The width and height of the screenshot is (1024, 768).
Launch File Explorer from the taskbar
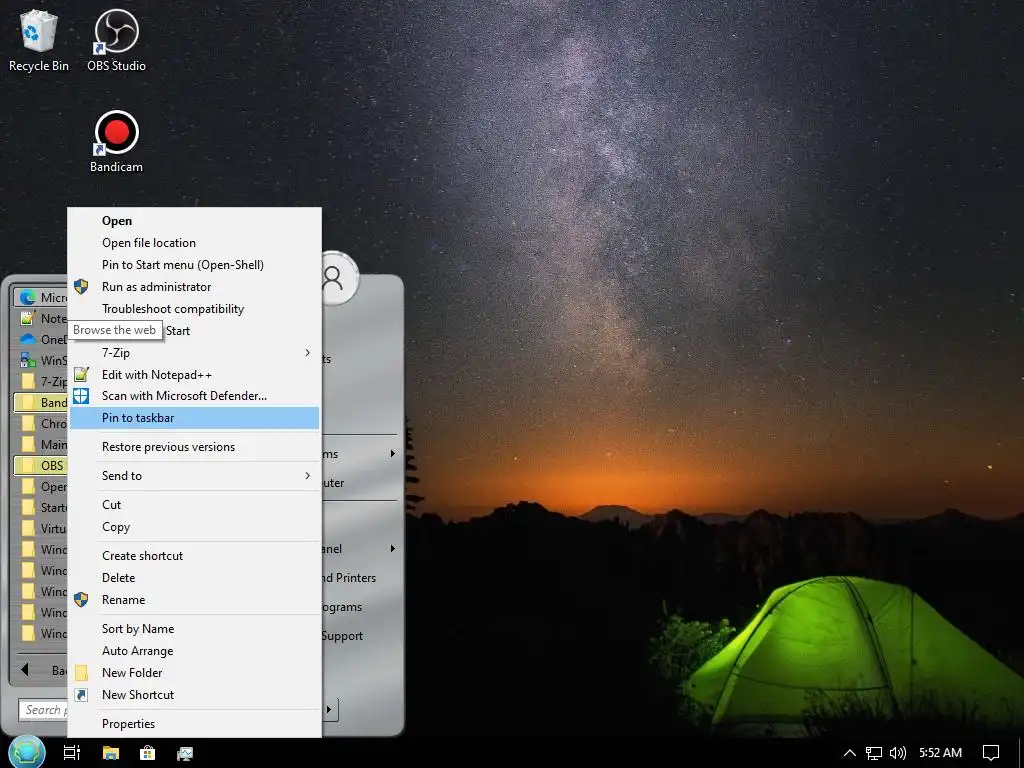tap(110, 753)
